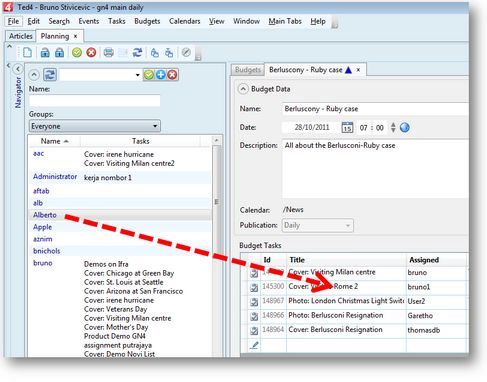Image resolution: width=487 pixels, height=382 pixels.
Task: Click the printer icon in the toolbar
Action: pos(109,53)
